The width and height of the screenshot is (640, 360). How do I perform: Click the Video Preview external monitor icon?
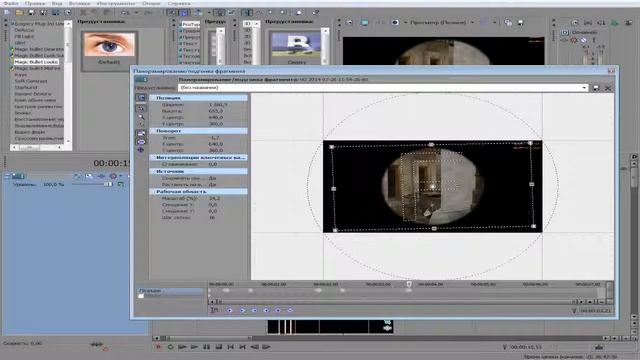(x=364, y=22)
